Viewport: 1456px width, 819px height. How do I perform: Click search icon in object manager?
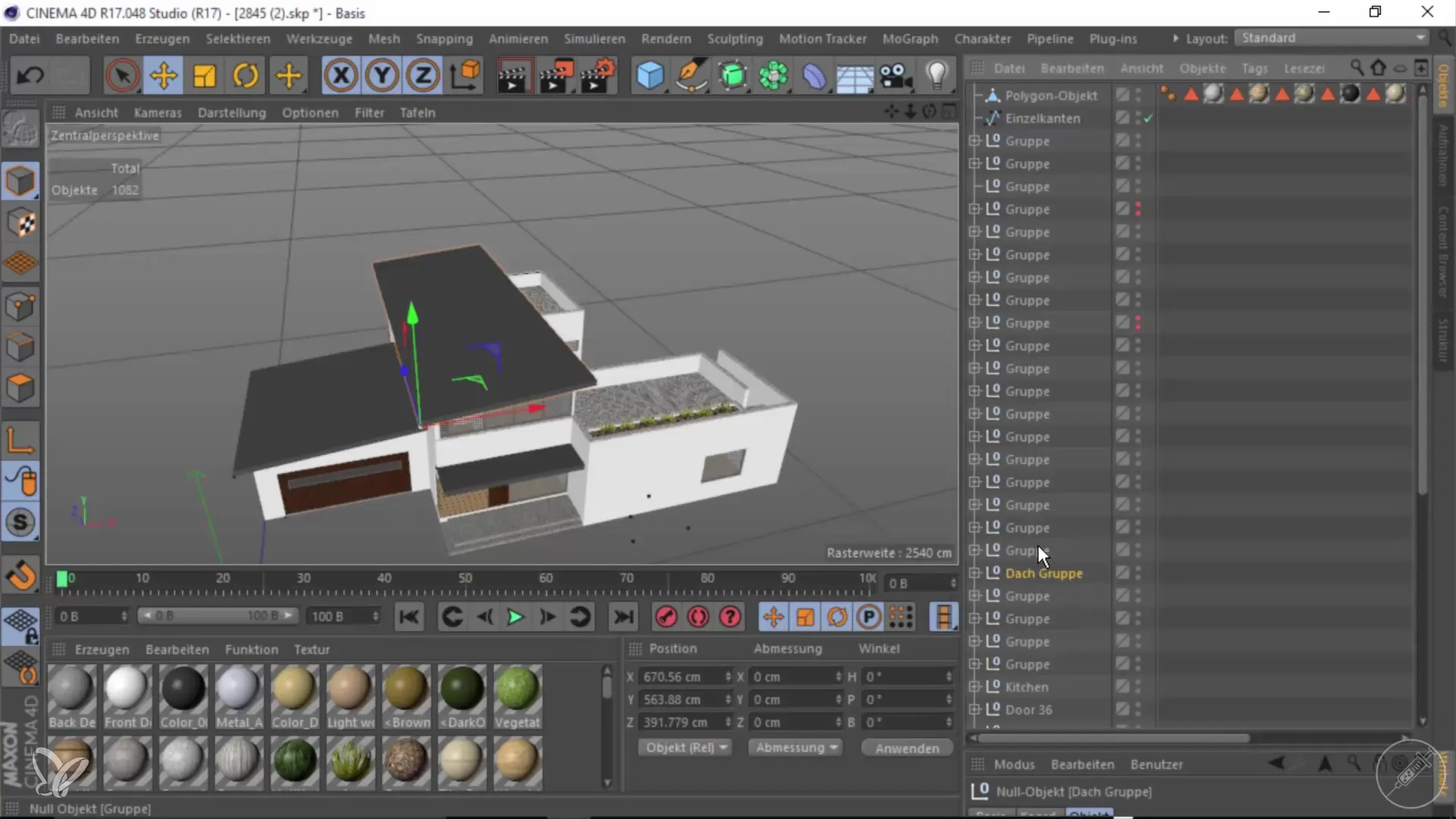coord(1357,67)
